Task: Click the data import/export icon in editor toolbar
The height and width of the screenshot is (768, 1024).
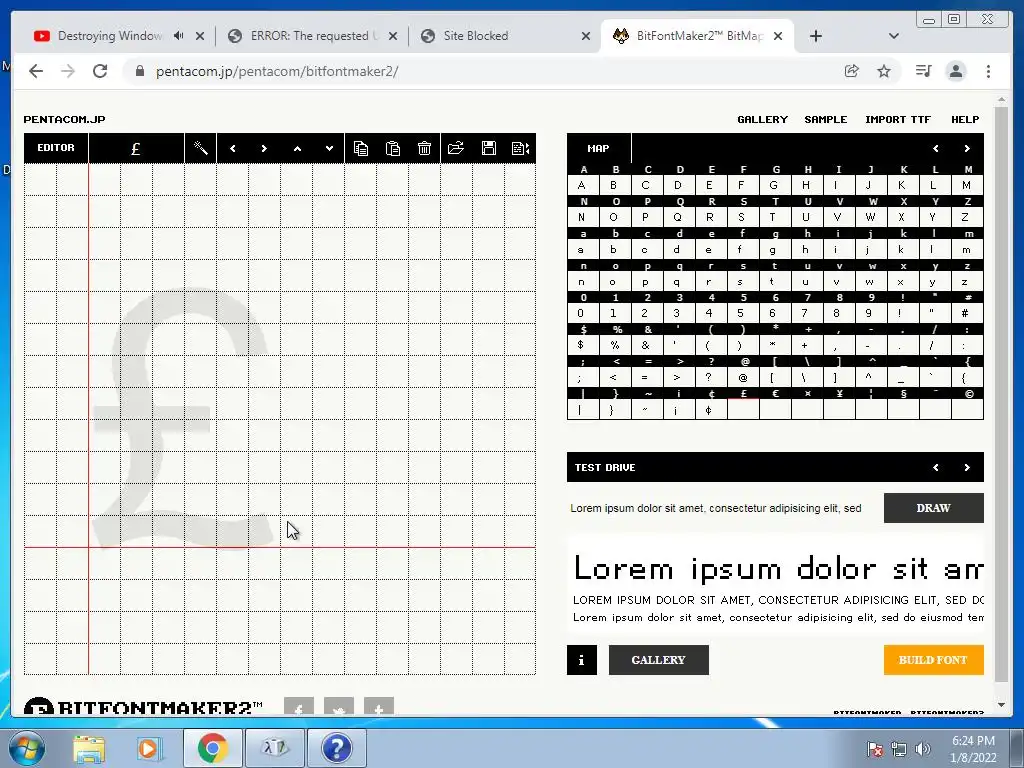Action: coord(520,148)
